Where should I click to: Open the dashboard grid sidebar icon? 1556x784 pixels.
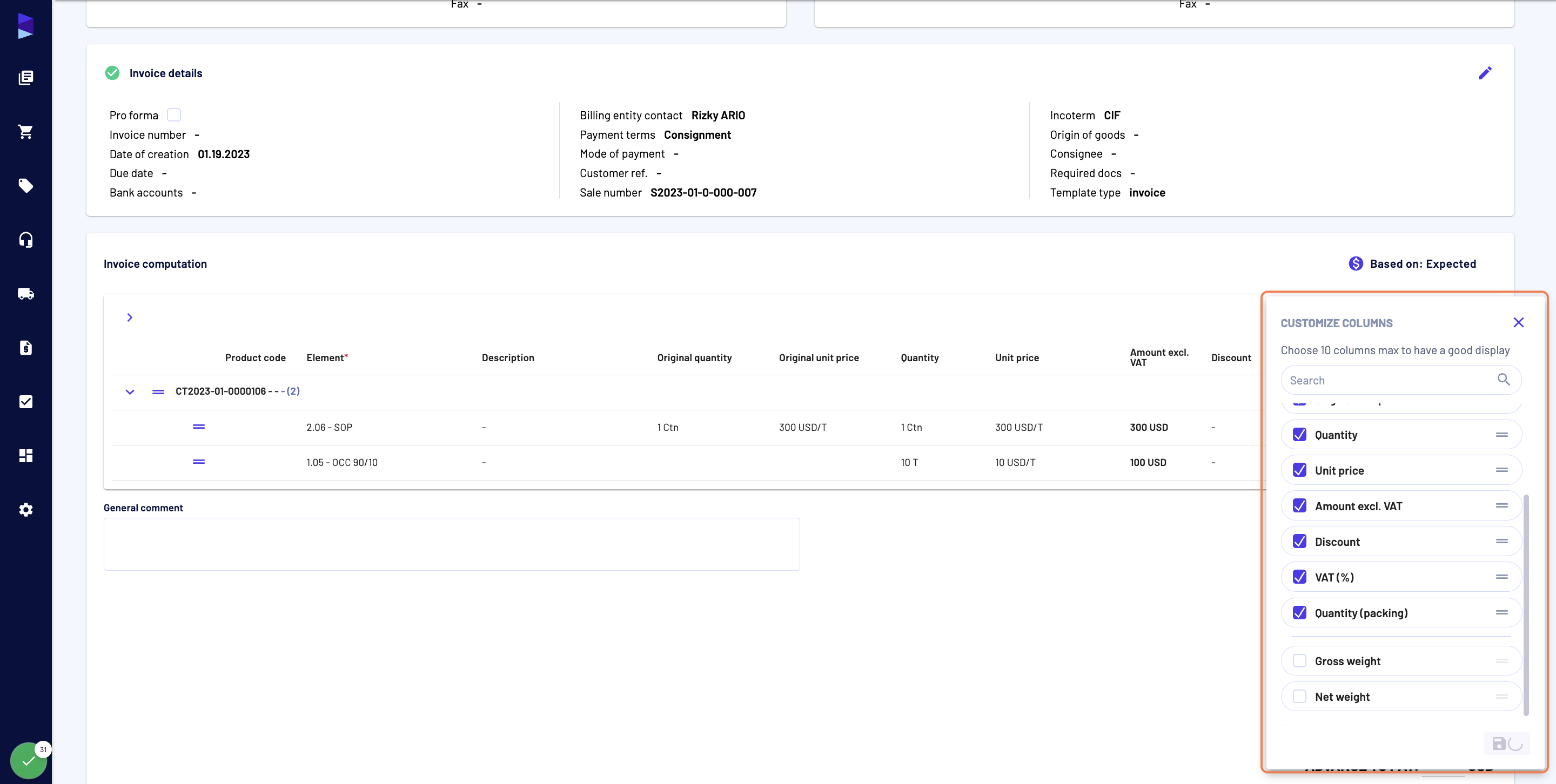pyautogui.click(x=25, y=456)
